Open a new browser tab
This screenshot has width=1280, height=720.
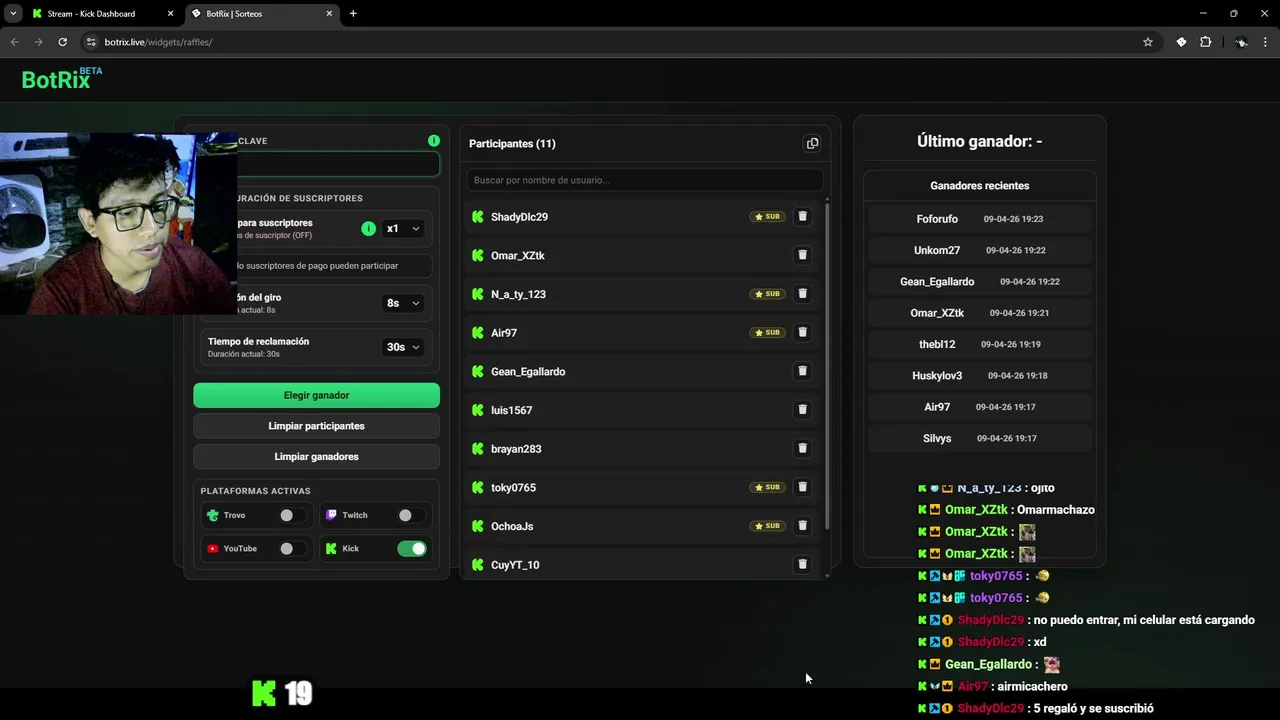click(353, 14)
